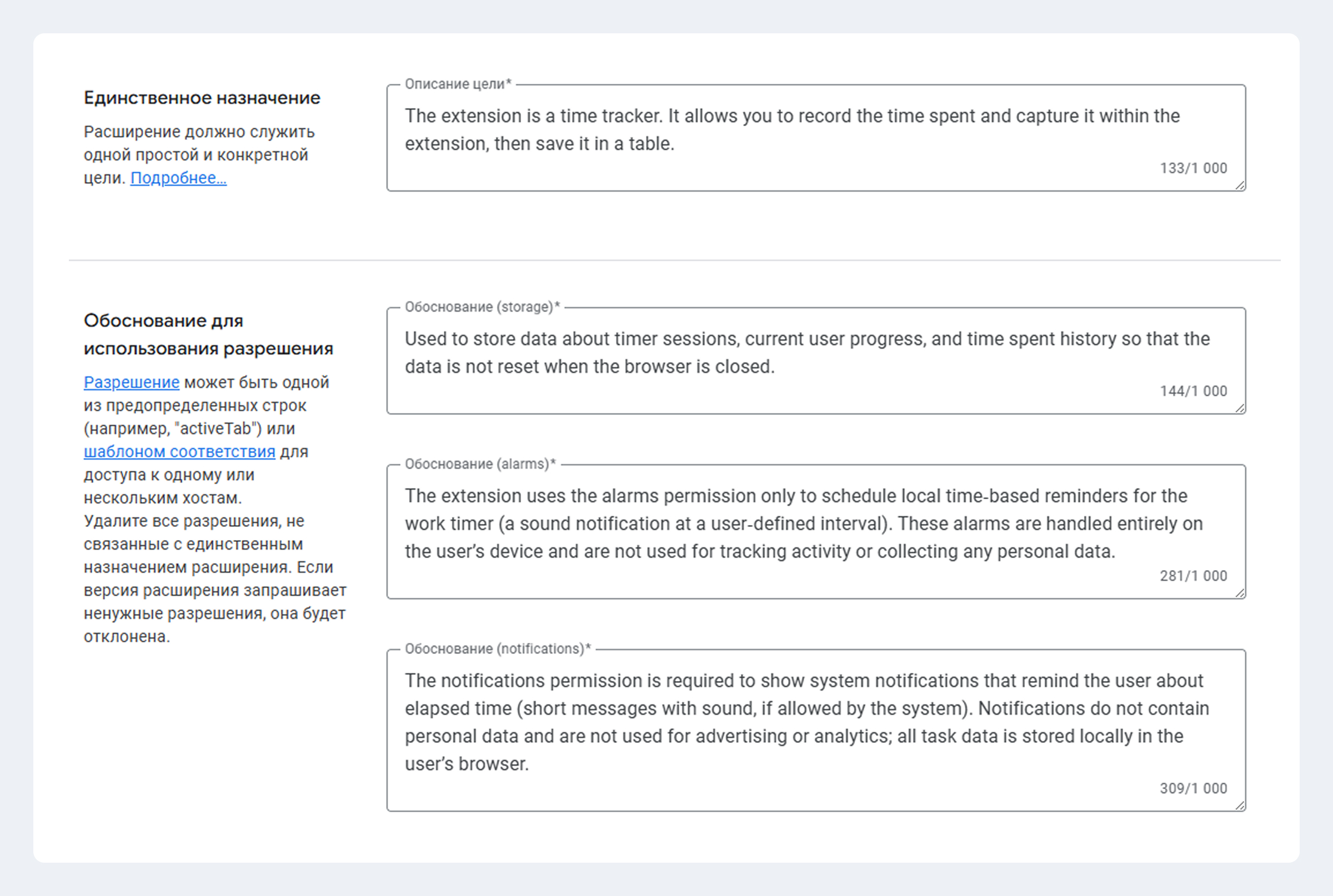The height and width of the screenshot is (896, 1333).
Task: Click the '309/1 000' character counter
Action: coord(1193,788)
